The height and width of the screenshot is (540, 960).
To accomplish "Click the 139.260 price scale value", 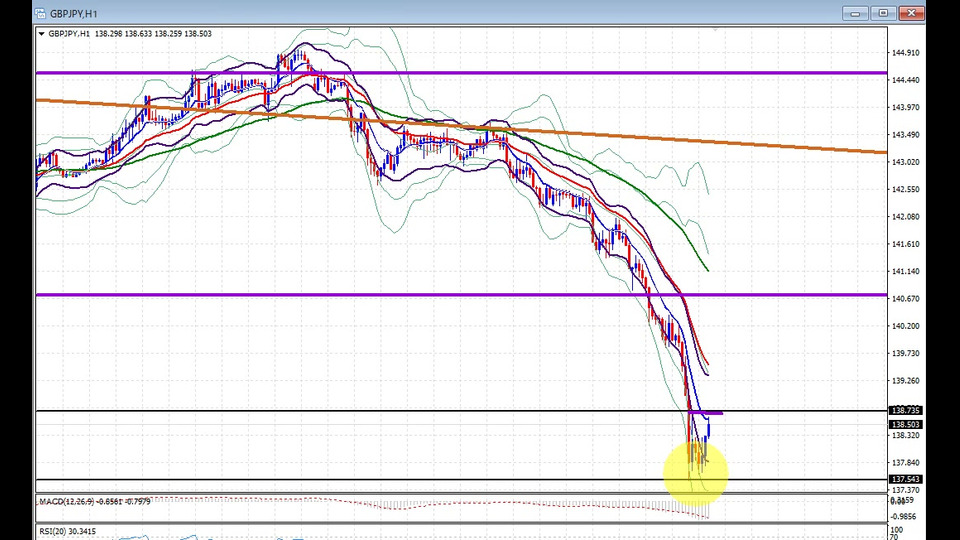I will (906, 380).
